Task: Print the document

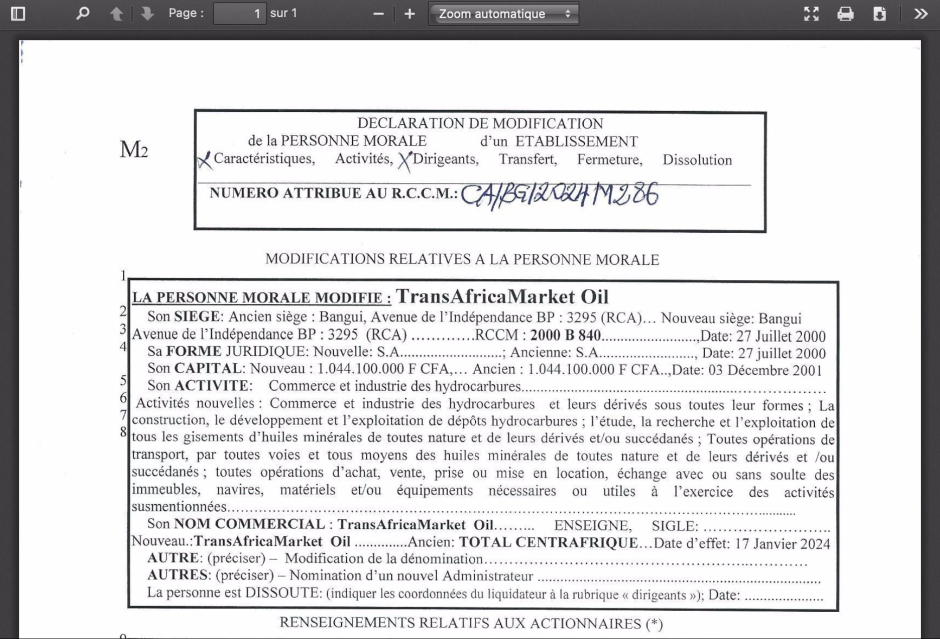Action: pyautogui.click(x=846, y=14)
